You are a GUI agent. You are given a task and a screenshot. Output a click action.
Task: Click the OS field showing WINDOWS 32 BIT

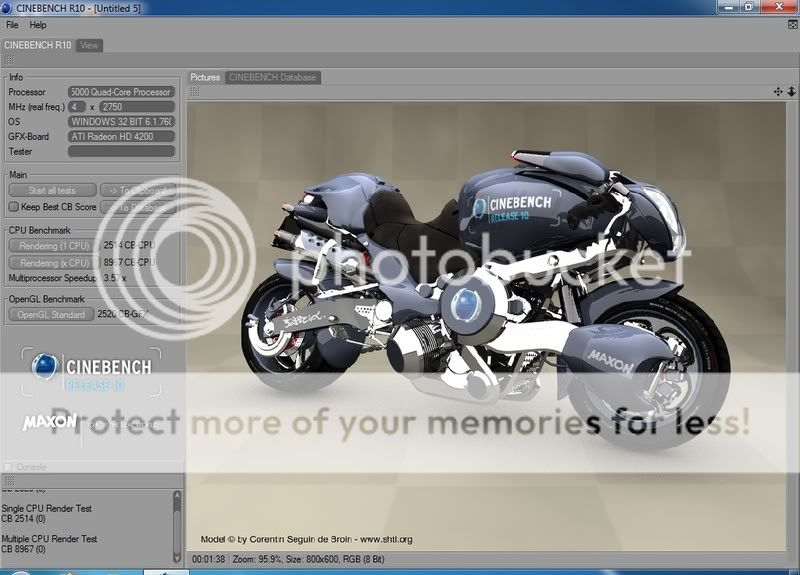click(x=121, y=121)
